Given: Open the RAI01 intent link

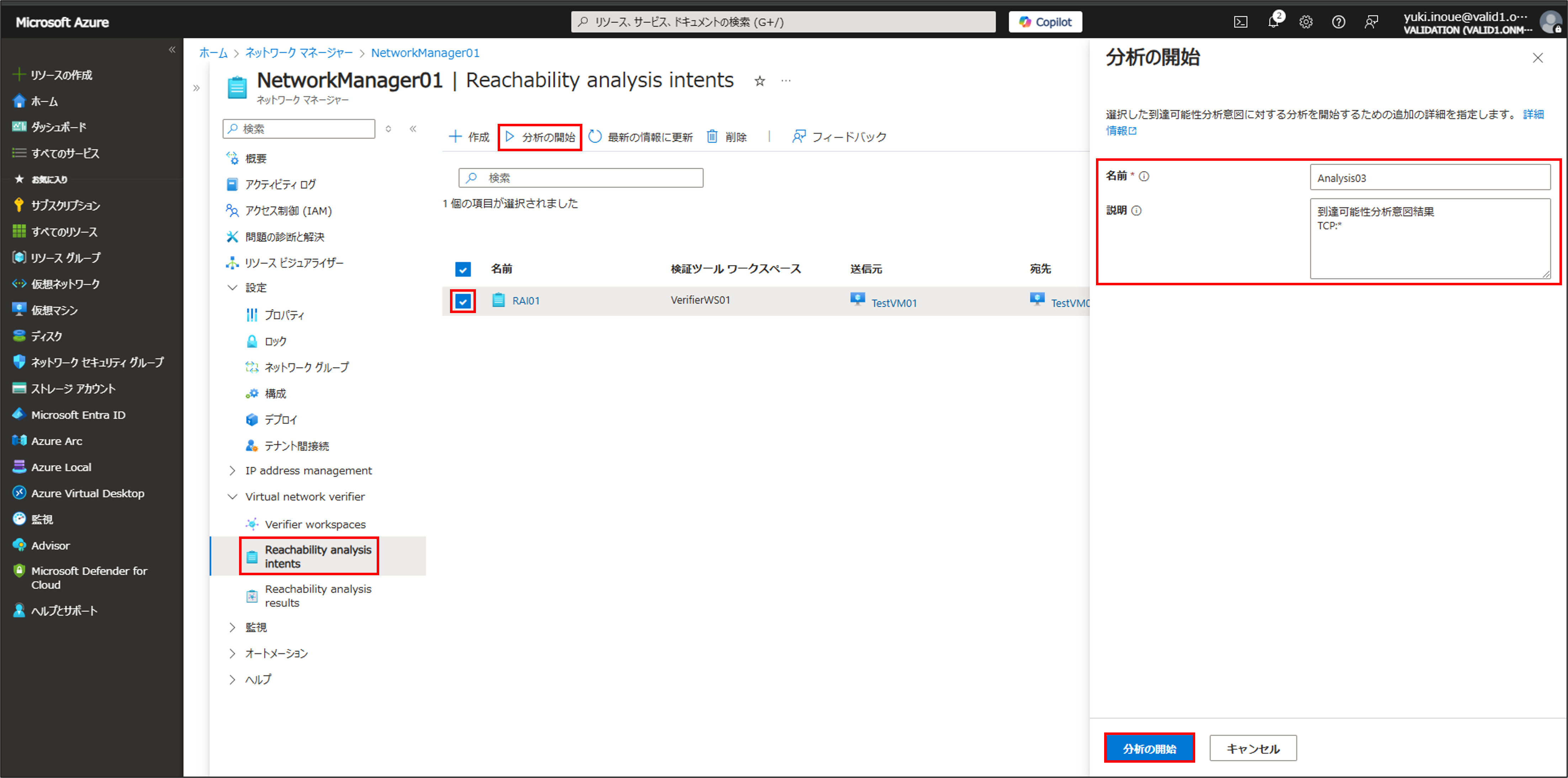Looking at the screenshot, I should point(526,301).
